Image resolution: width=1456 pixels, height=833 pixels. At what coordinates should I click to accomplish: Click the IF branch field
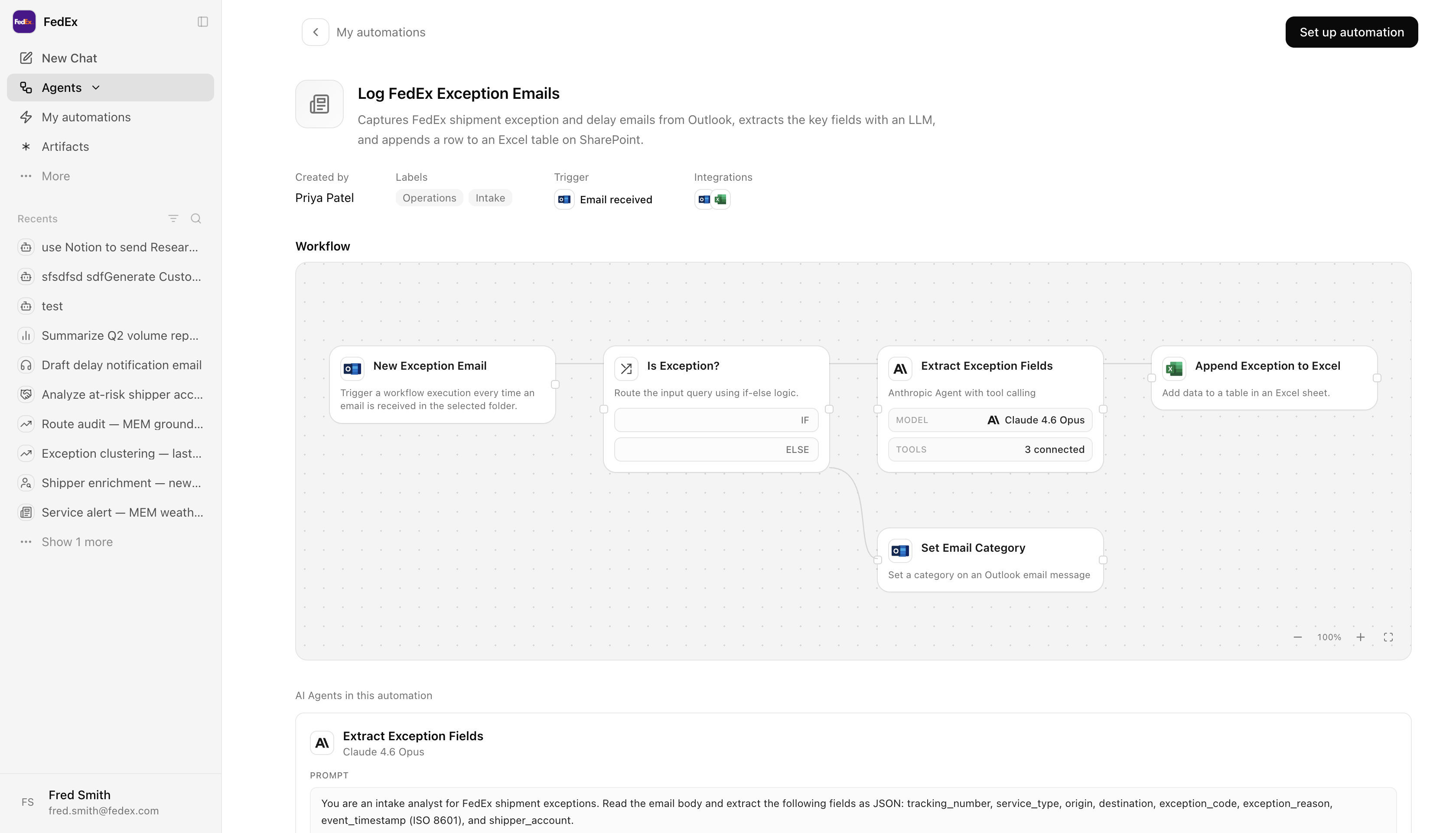pos(716,420)
